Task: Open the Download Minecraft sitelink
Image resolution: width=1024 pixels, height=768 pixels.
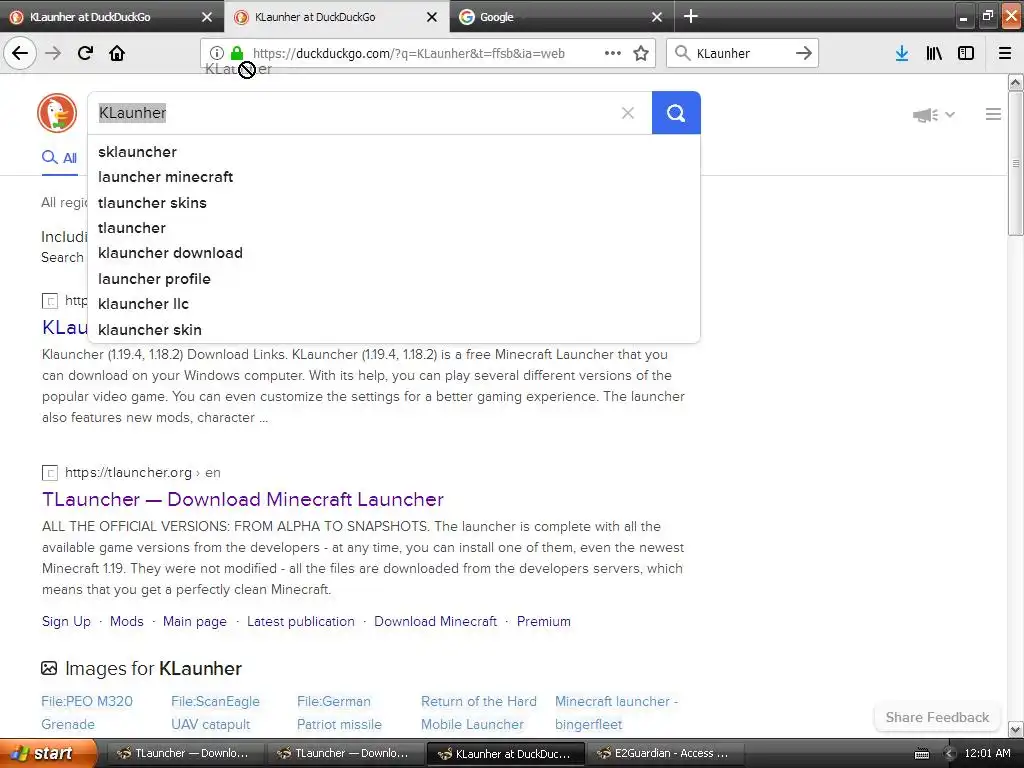Action: tap(436, 621)
